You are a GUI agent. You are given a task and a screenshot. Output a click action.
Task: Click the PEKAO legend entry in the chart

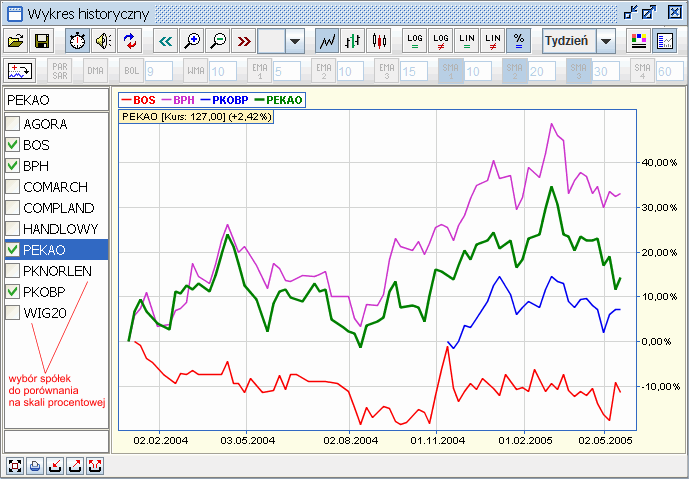(x=278, y=100)
